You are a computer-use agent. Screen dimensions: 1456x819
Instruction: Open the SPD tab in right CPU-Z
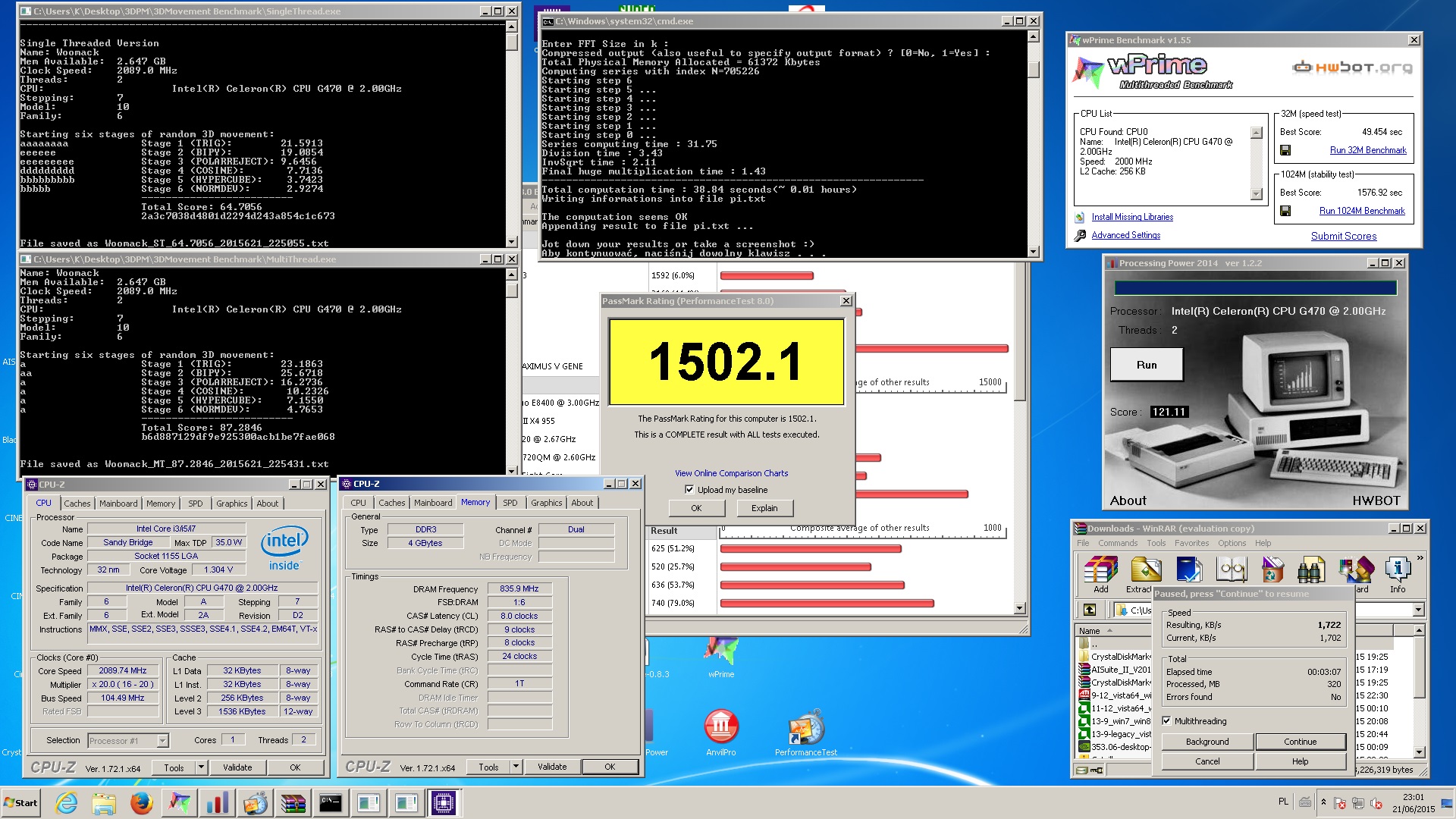(510, 503)
